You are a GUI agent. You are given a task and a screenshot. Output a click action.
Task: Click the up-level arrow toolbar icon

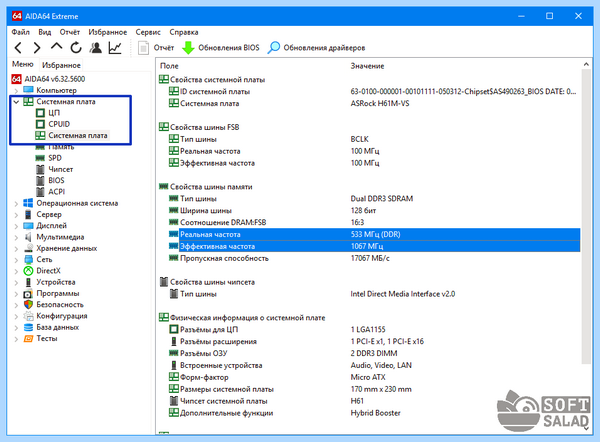coord(56,47)
